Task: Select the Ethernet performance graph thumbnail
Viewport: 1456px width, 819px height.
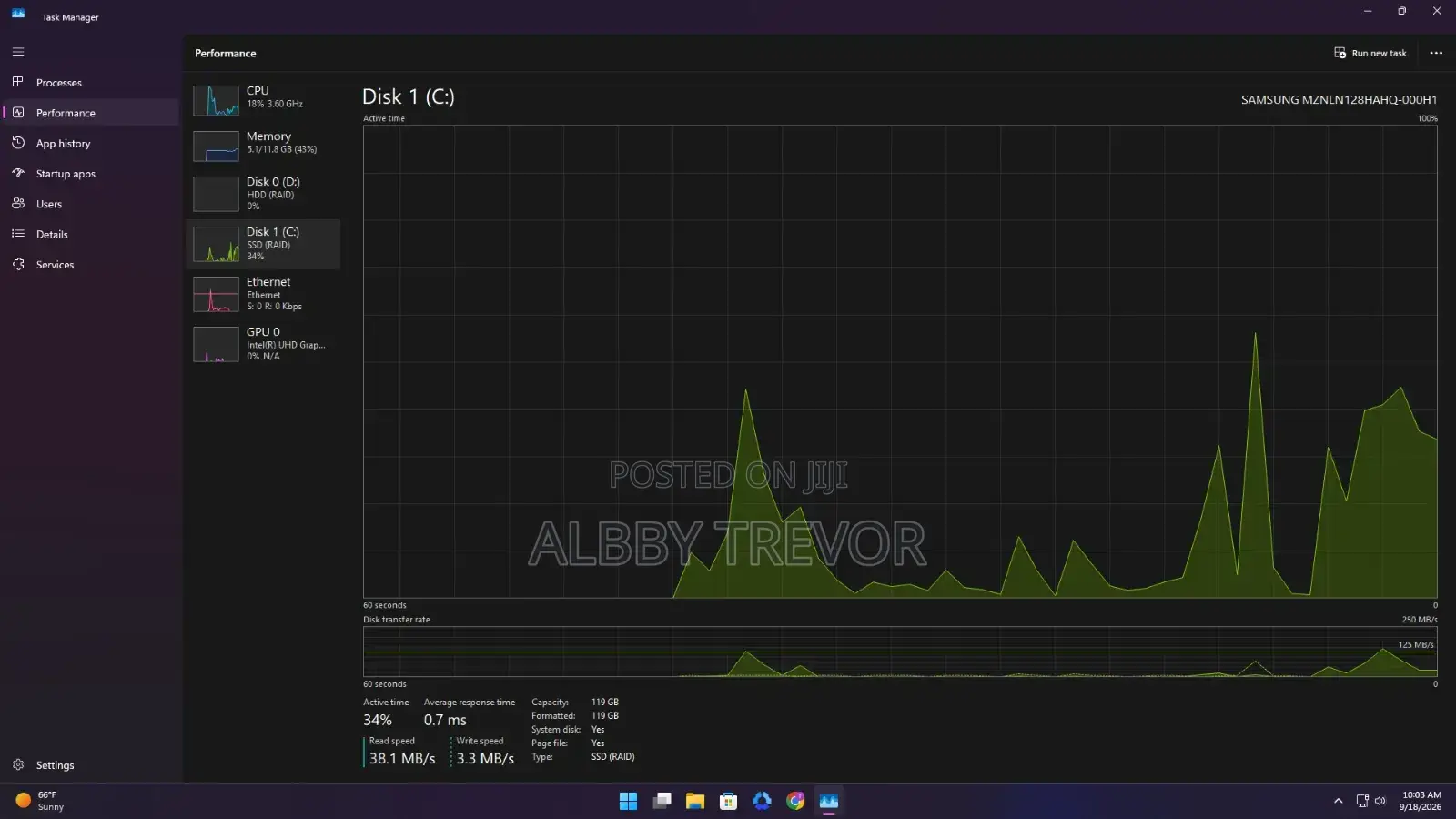Action: point(216,294)
